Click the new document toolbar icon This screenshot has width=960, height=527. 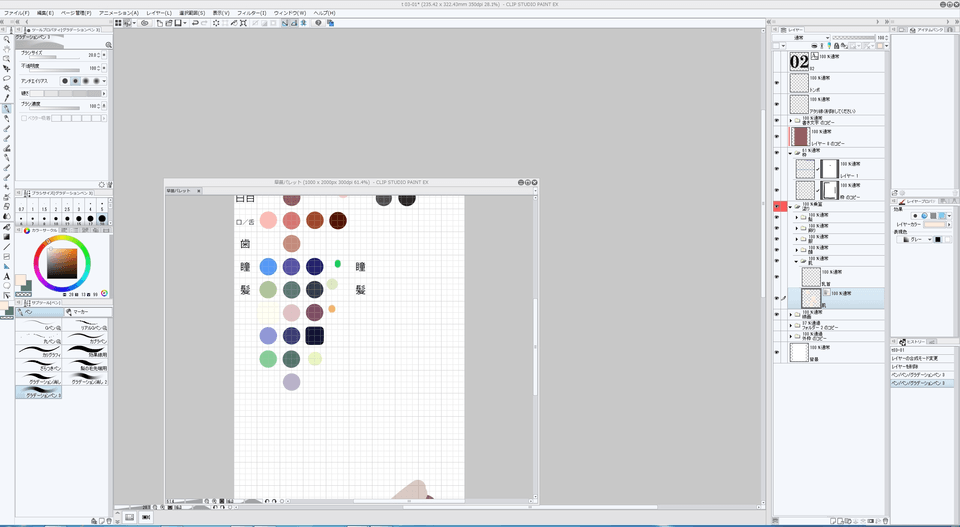pos(158,22)
